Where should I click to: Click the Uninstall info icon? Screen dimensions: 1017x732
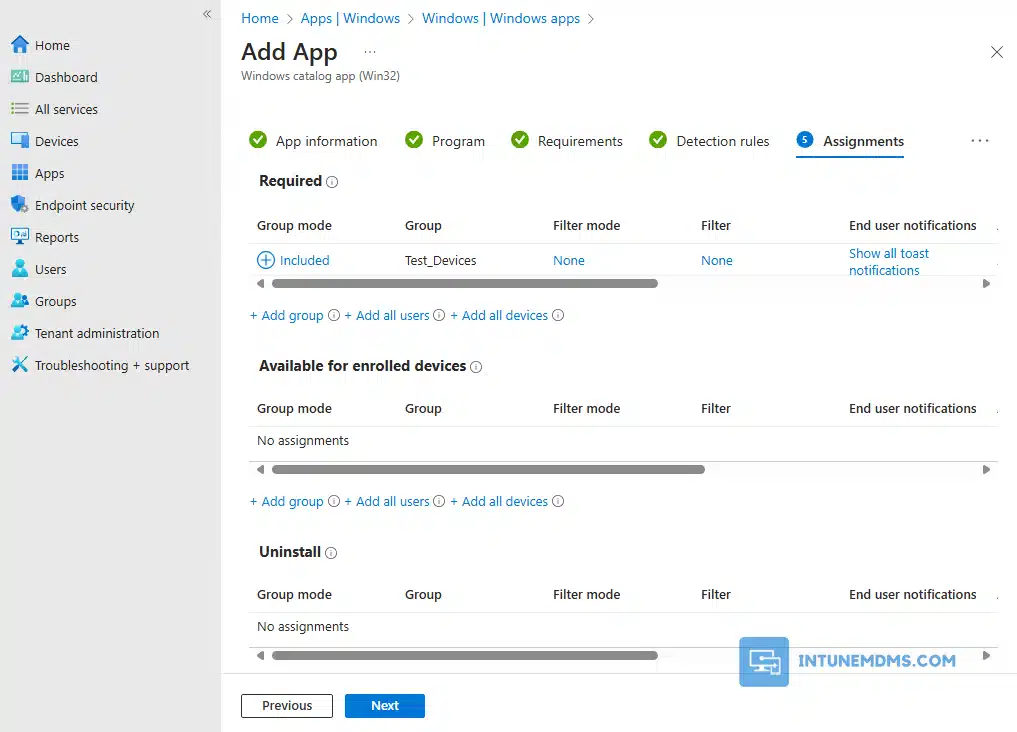(x=331, y=553)
